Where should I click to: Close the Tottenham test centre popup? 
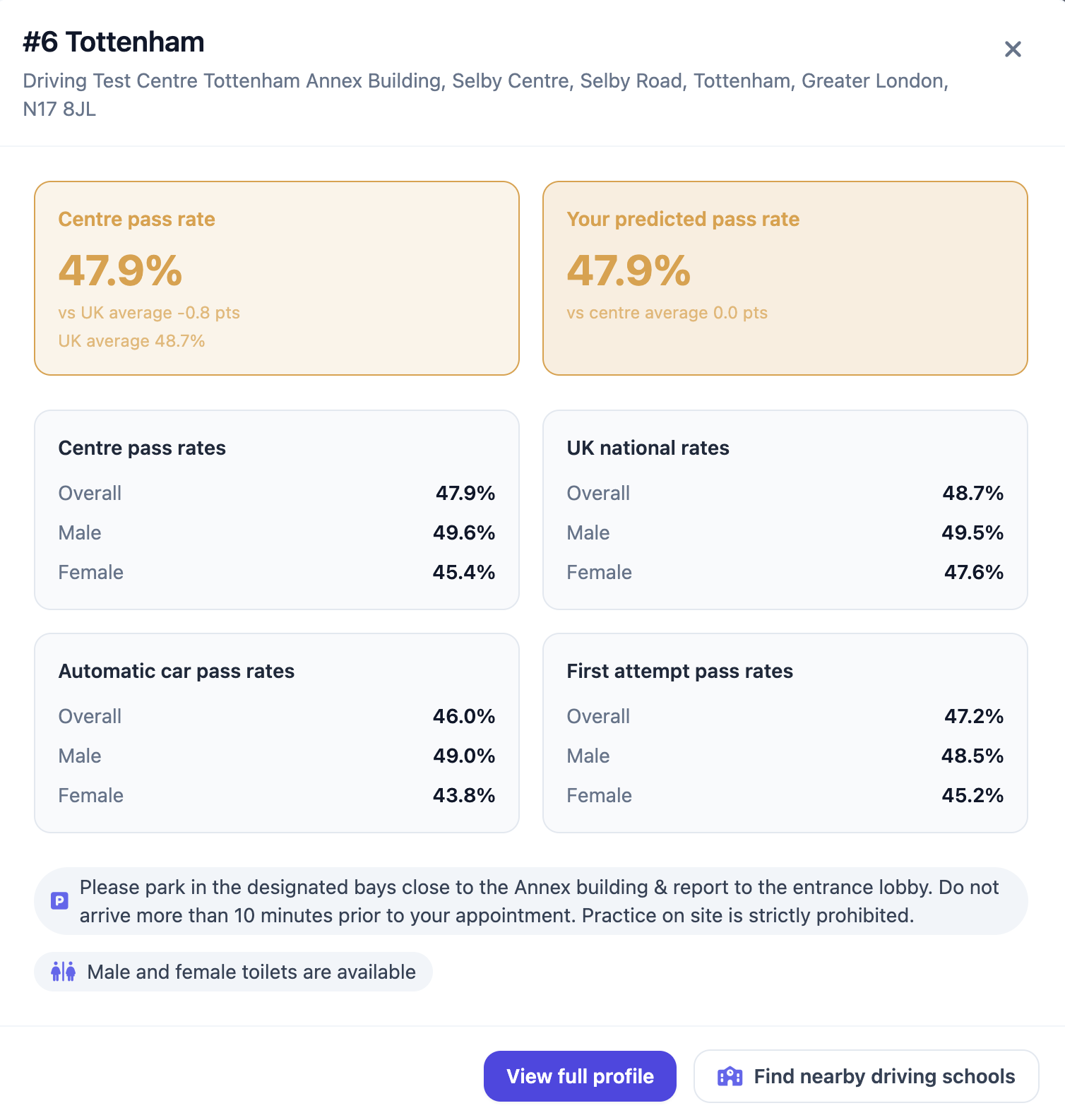(1013, 49)
